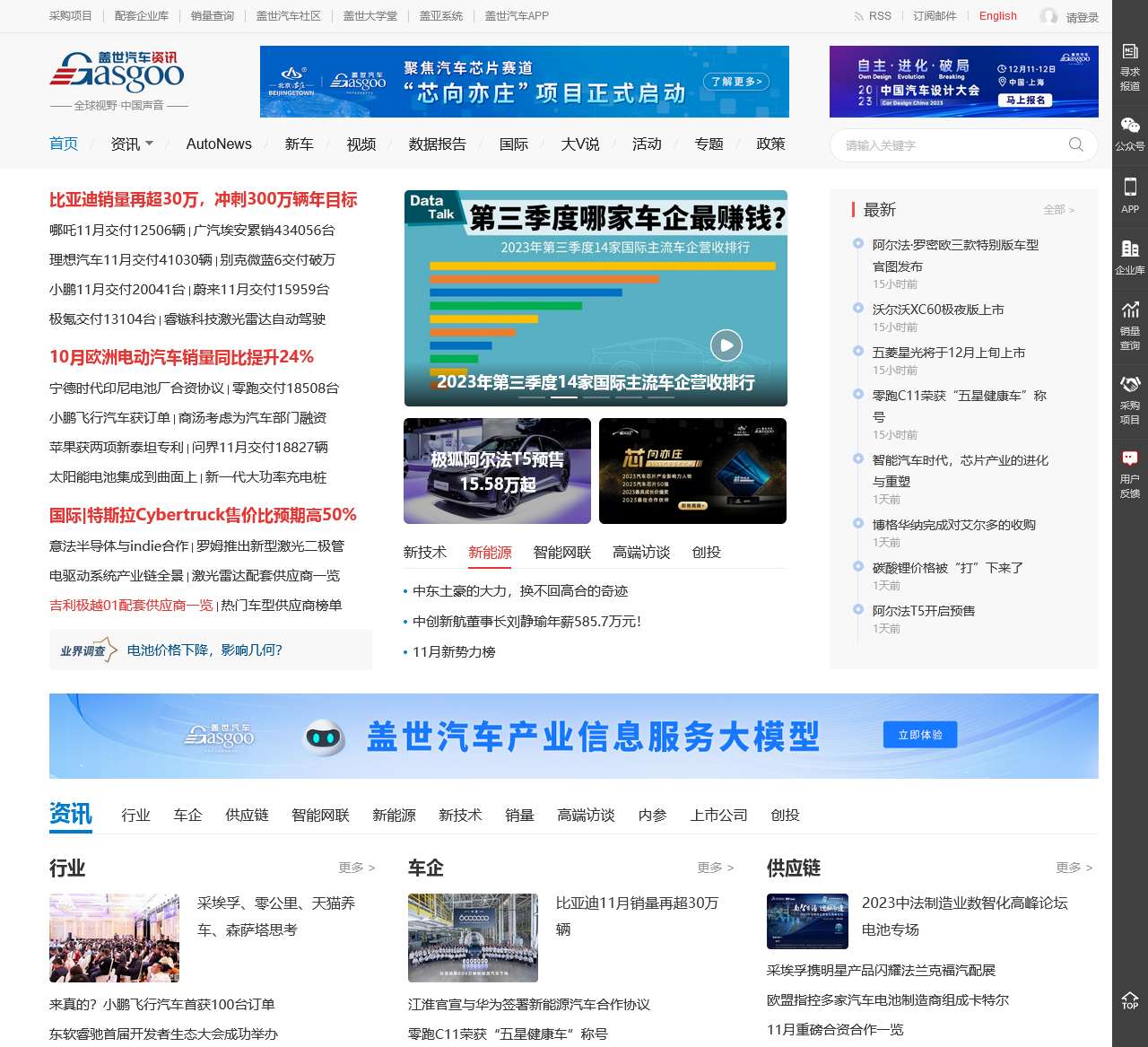Click the RSS feed icon
Viewport: 1148px width, 1047px height.
[859, 16]
